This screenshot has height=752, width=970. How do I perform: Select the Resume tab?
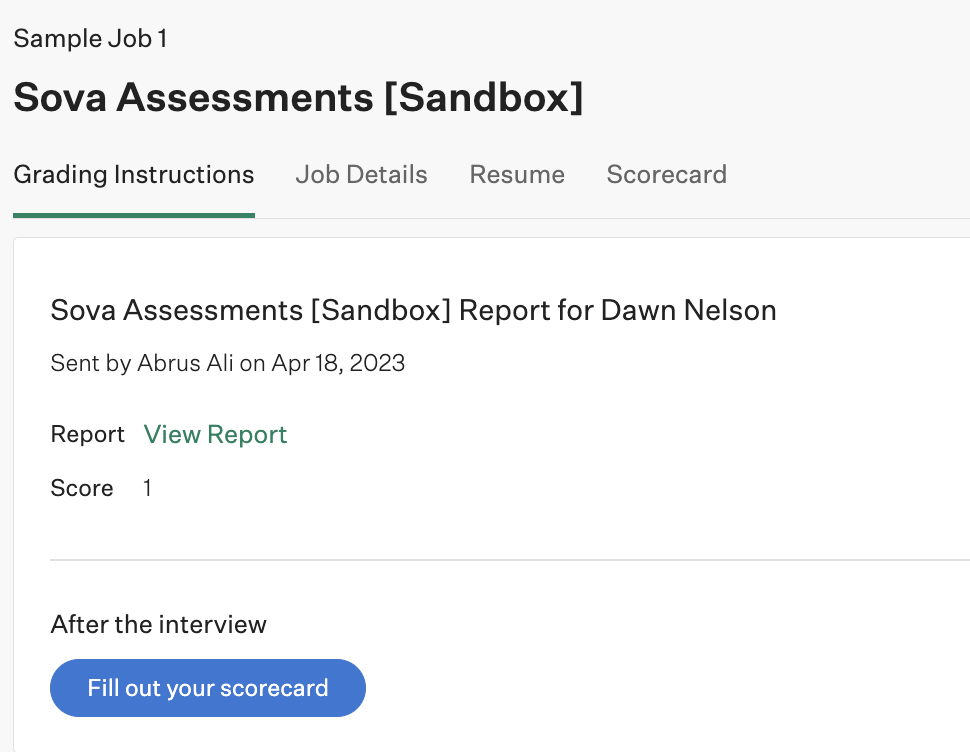pos(517,175)
